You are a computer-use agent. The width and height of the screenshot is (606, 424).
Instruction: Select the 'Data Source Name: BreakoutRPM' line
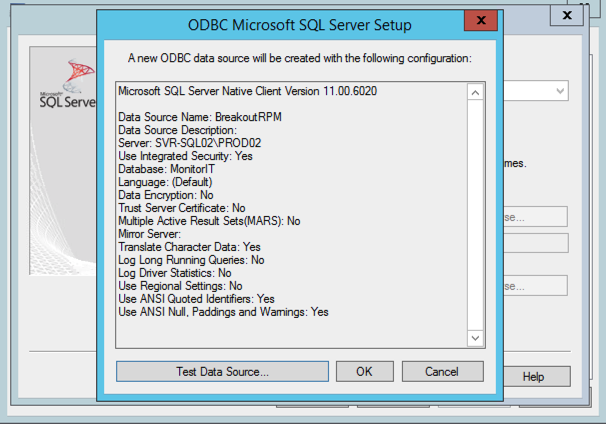pyautogui.click(x=200, y=117)
